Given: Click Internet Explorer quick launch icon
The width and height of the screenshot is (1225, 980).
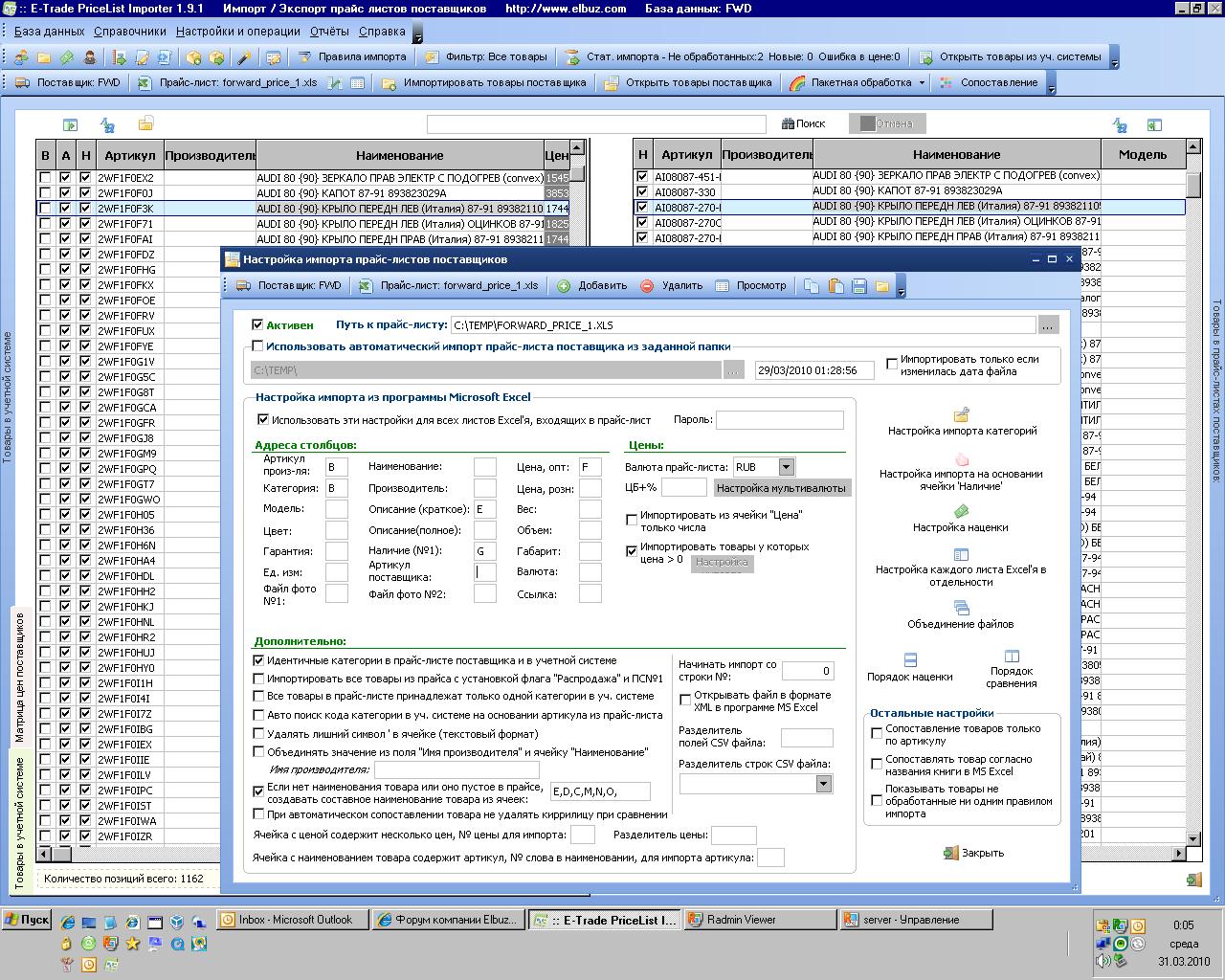Looking at the screenshot, I should (x=67, y=924).
